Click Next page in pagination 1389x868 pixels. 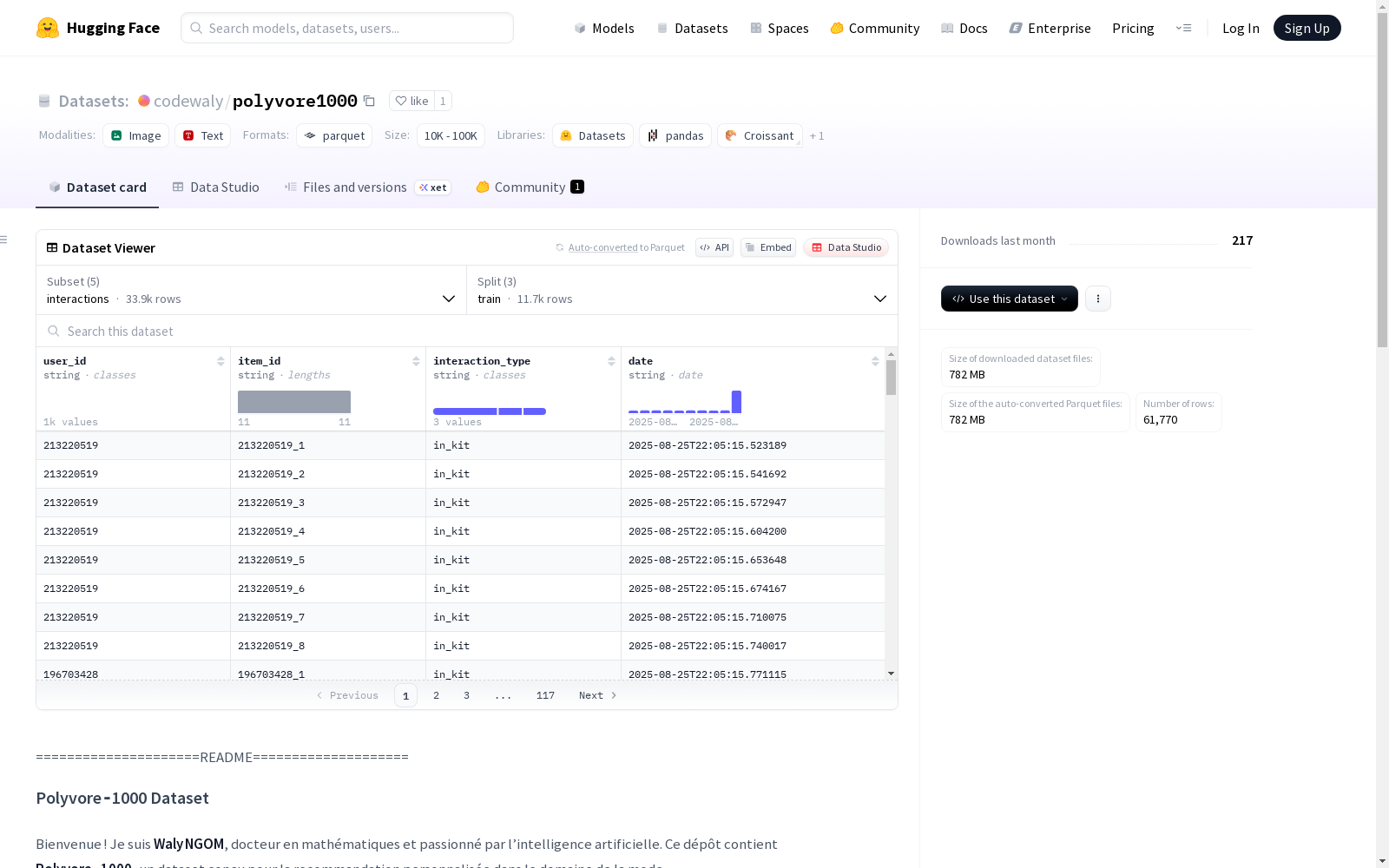point(598,695)
